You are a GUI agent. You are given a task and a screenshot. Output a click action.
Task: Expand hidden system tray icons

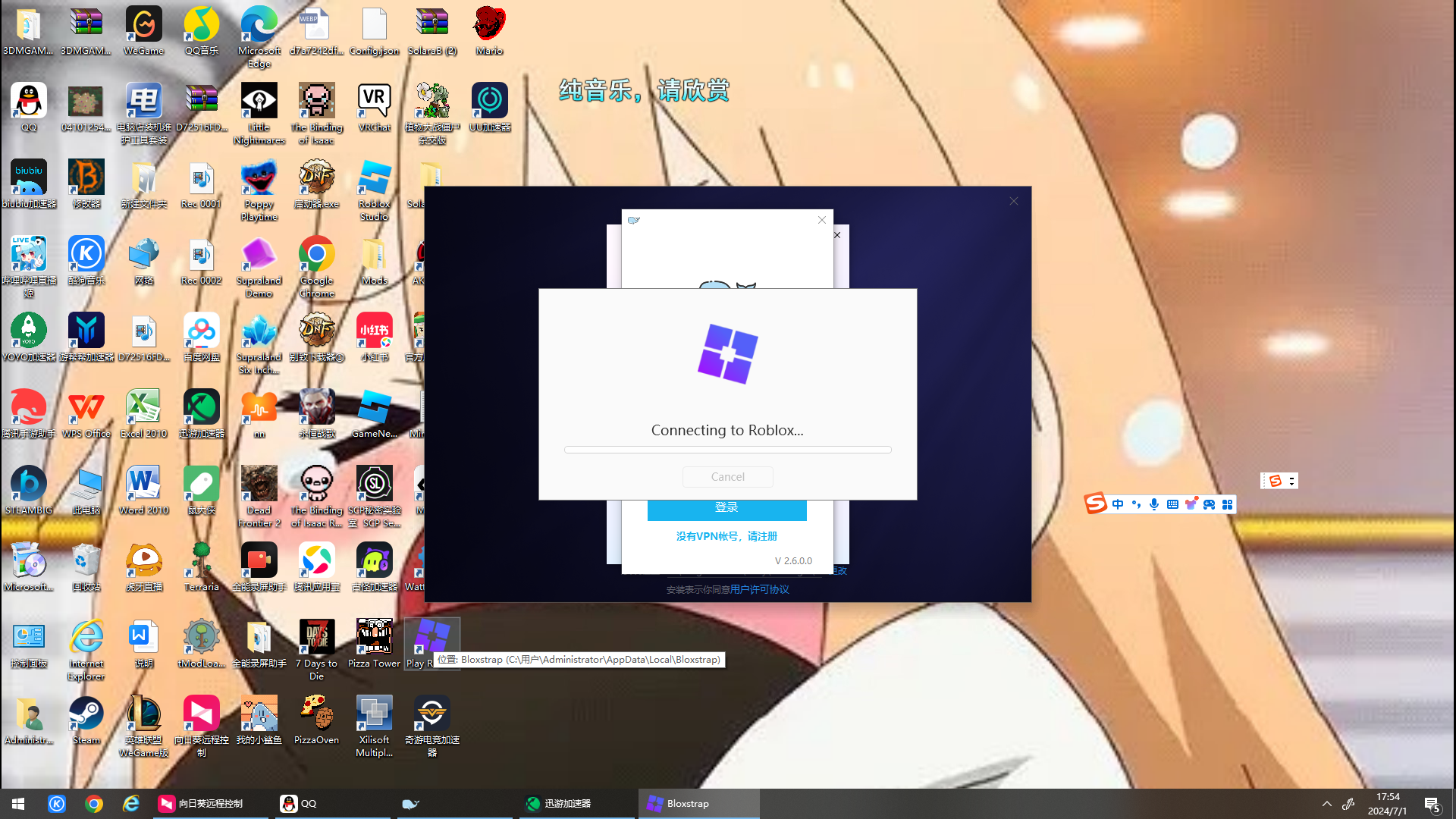1326,804
